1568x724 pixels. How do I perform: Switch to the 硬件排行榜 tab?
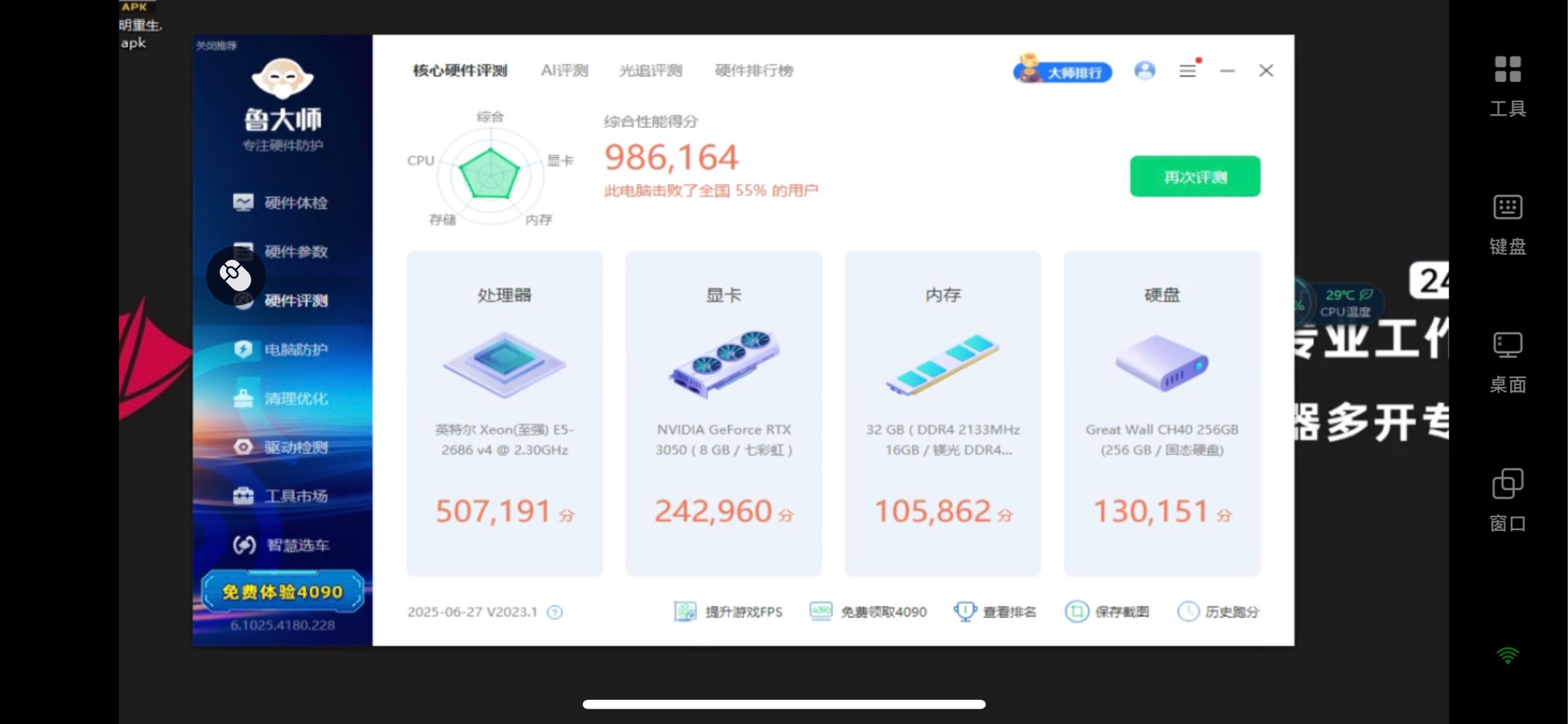(754, 71)
